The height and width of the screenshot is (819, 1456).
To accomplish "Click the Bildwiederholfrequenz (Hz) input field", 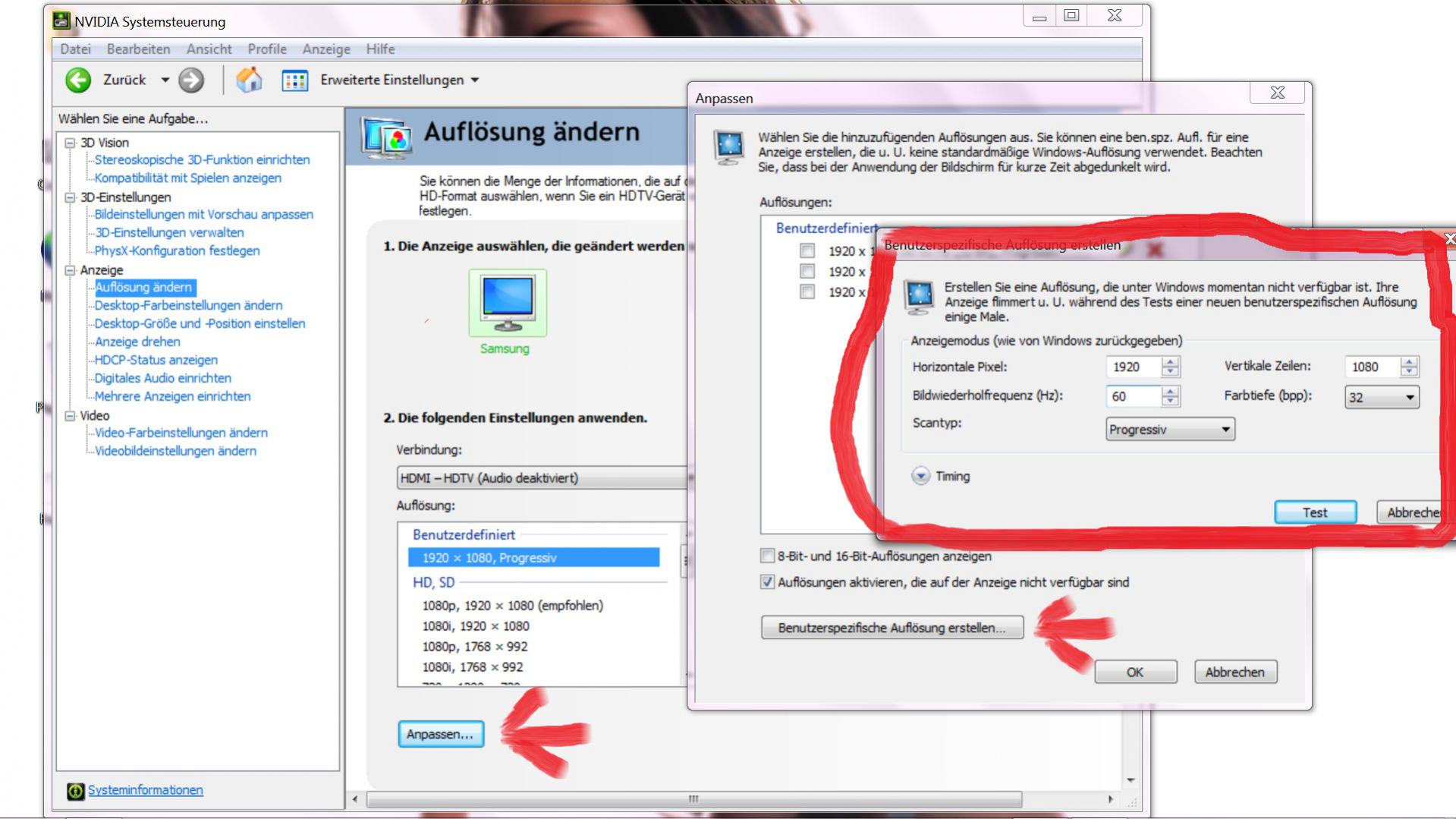I will click(1133, 396).
